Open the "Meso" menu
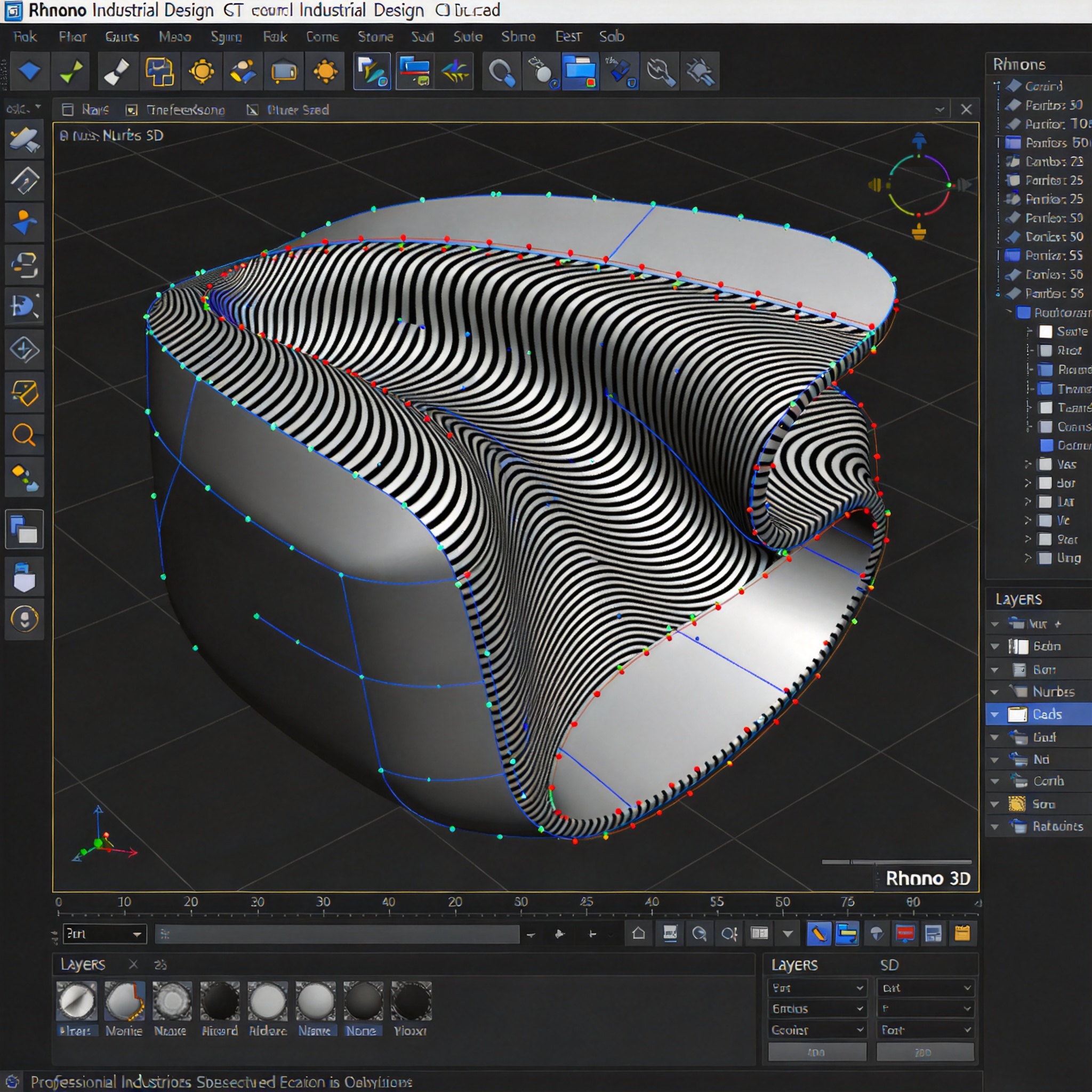The width and height of the screenshot is (1092, 1092). coord(175,37)
